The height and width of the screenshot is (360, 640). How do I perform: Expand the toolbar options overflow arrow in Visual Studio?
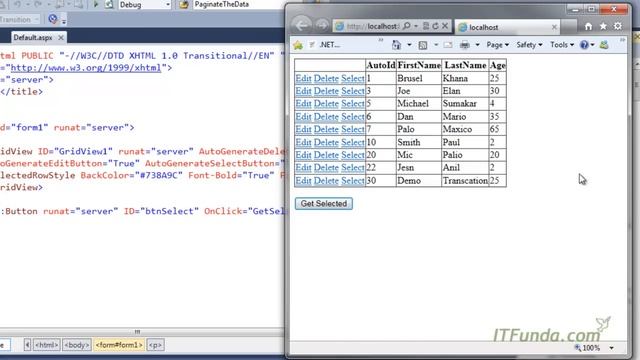pos(64,20)
